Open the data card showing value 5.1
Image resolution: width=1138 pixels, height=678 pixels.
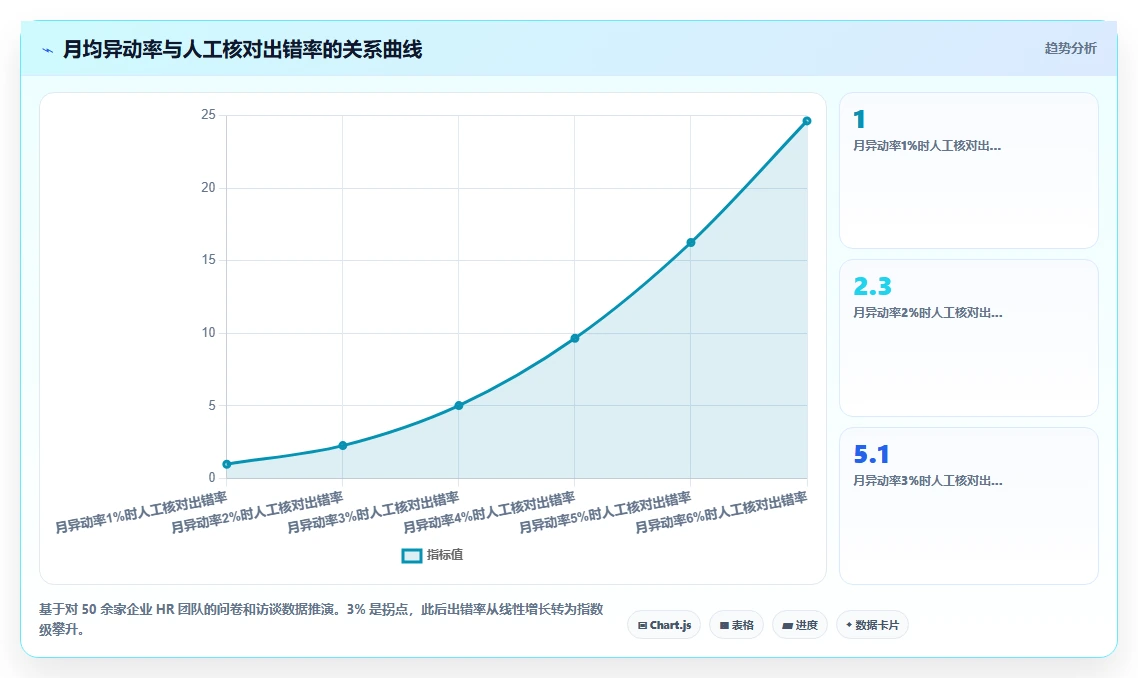[969, 506]
